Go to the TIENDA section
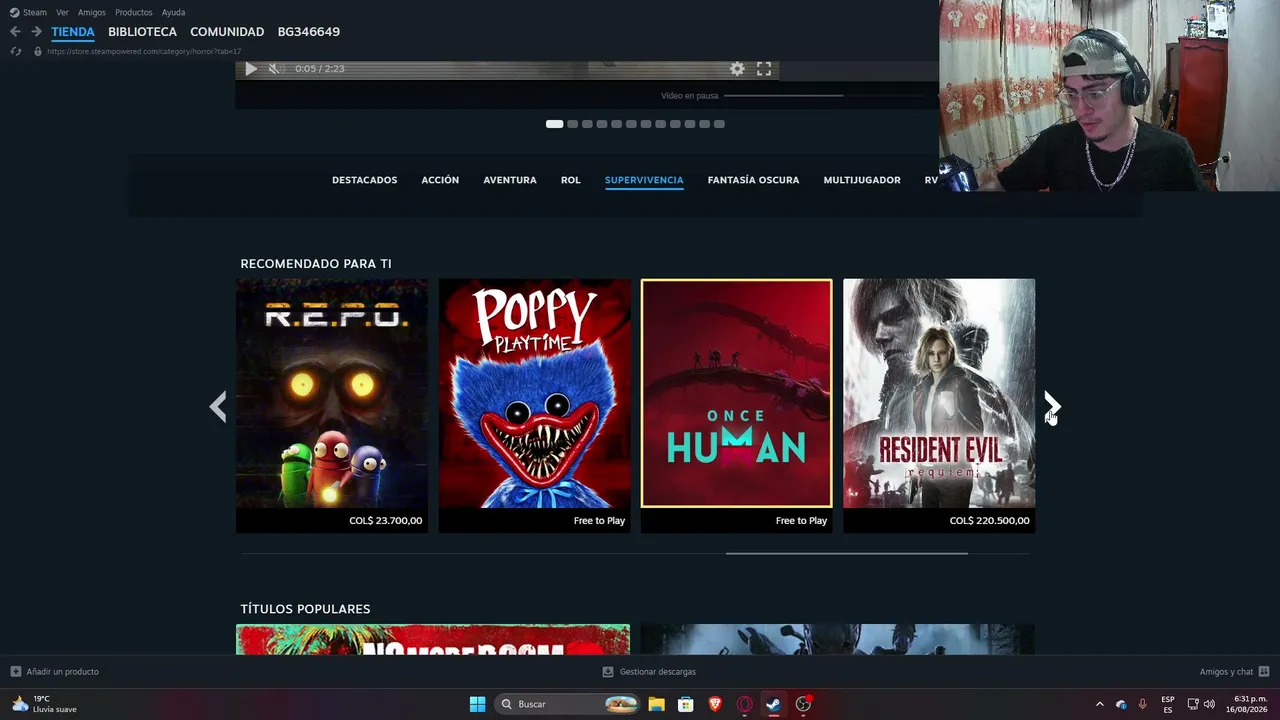 73,32
